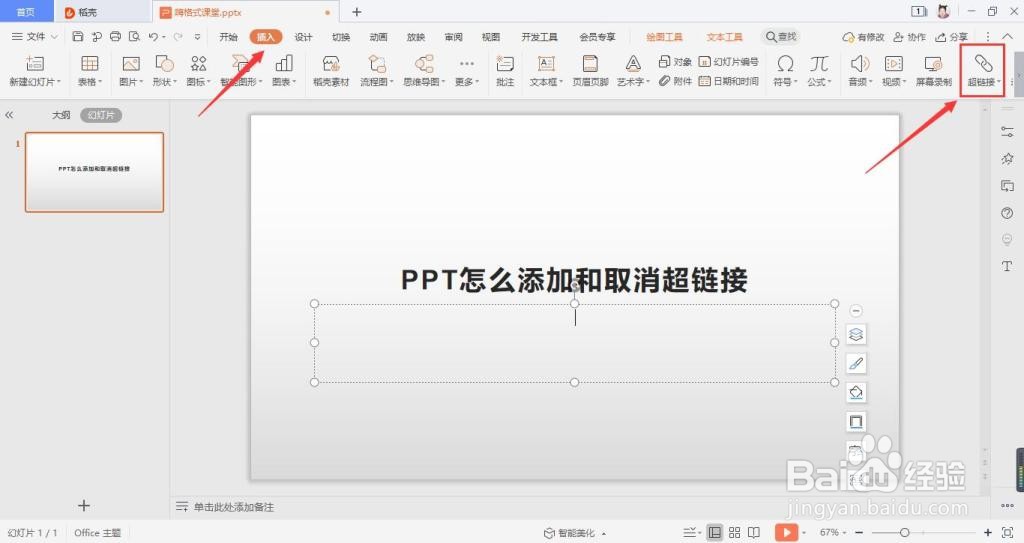Open the 文件 file menu dropdown
Screen dimensions: 1024x543
click(x=35, y=37)
